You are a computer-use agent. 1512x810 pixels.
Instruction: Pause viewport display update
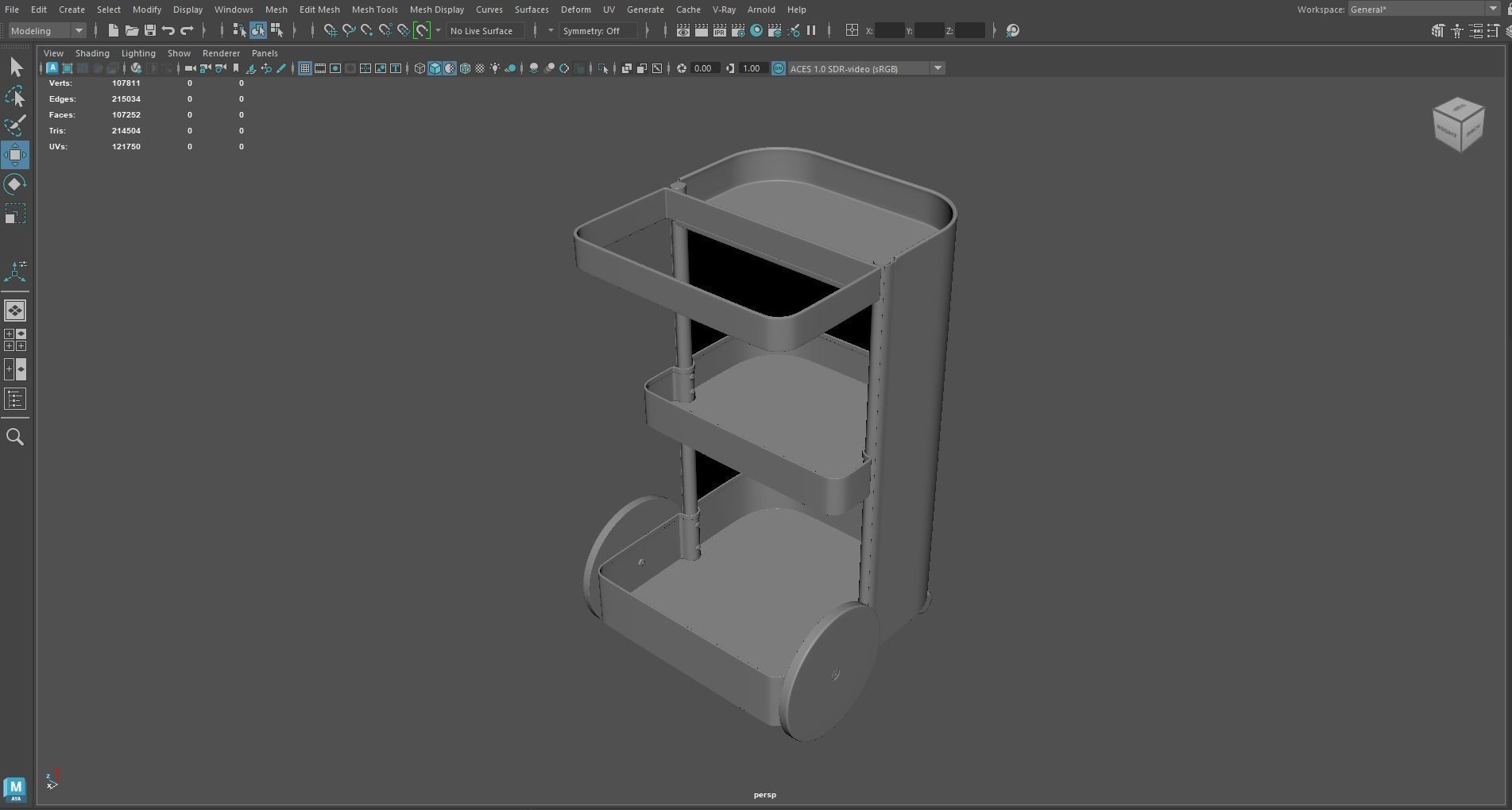point(811,30)
